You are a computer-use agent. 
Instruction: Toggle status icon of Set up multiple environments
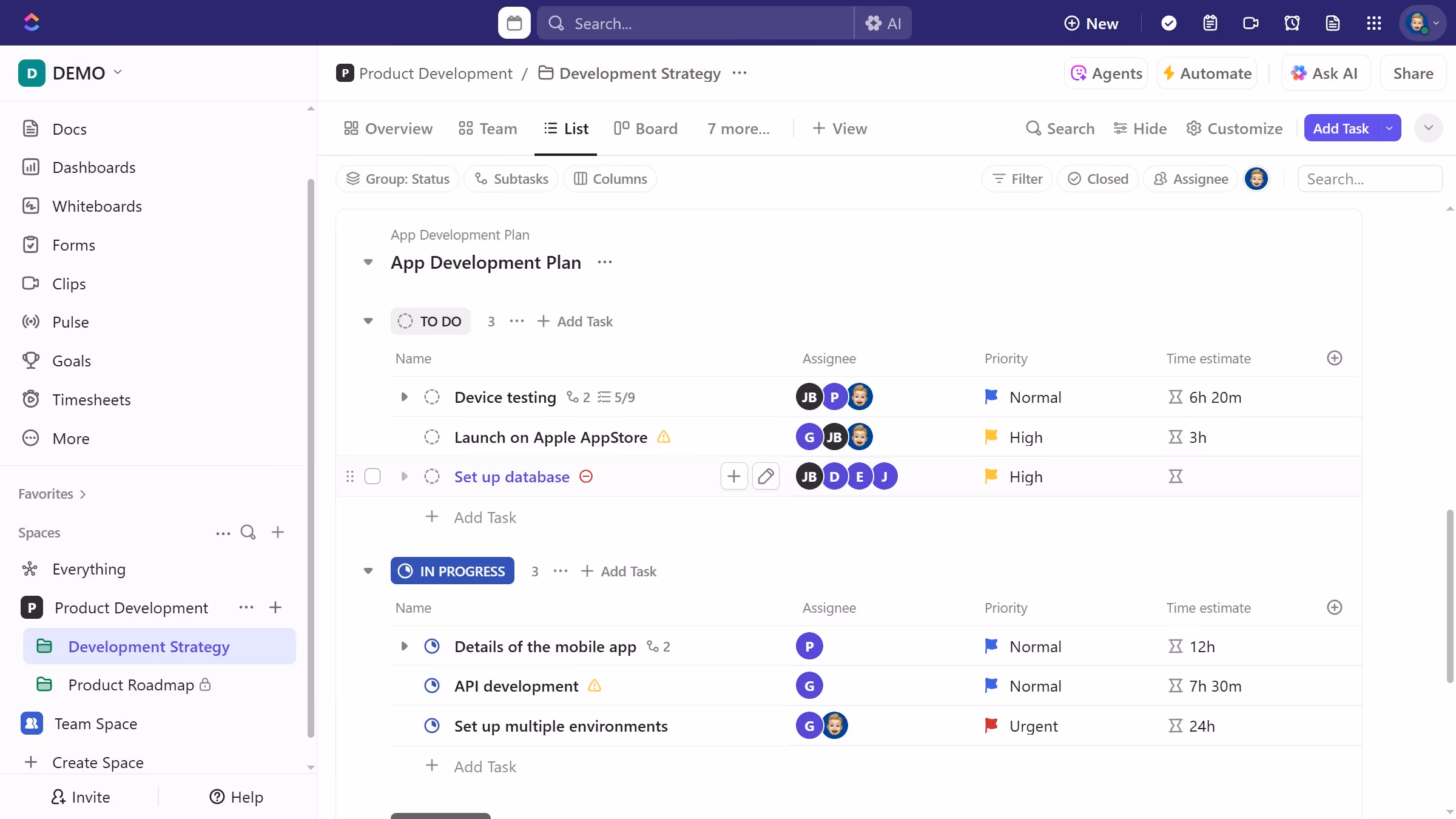(432, 726)
